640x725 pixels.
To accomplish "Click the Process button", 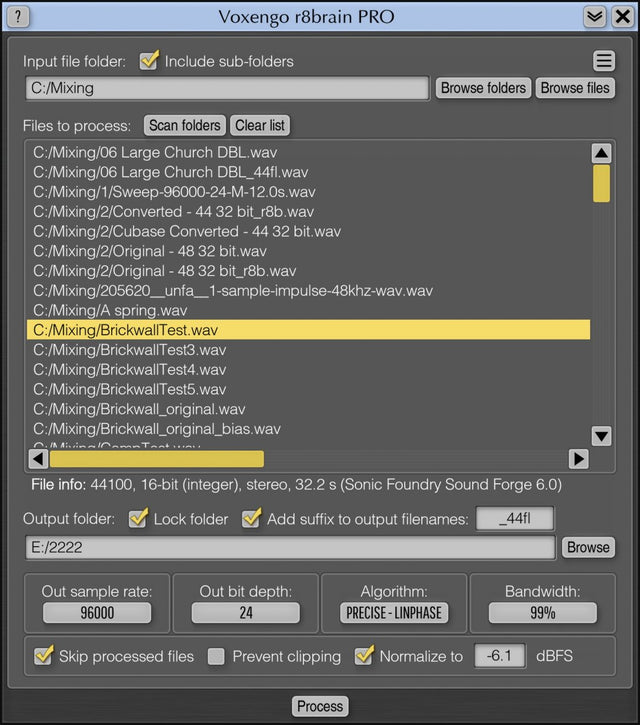I will pyautogui.click(x=320, y=706).
